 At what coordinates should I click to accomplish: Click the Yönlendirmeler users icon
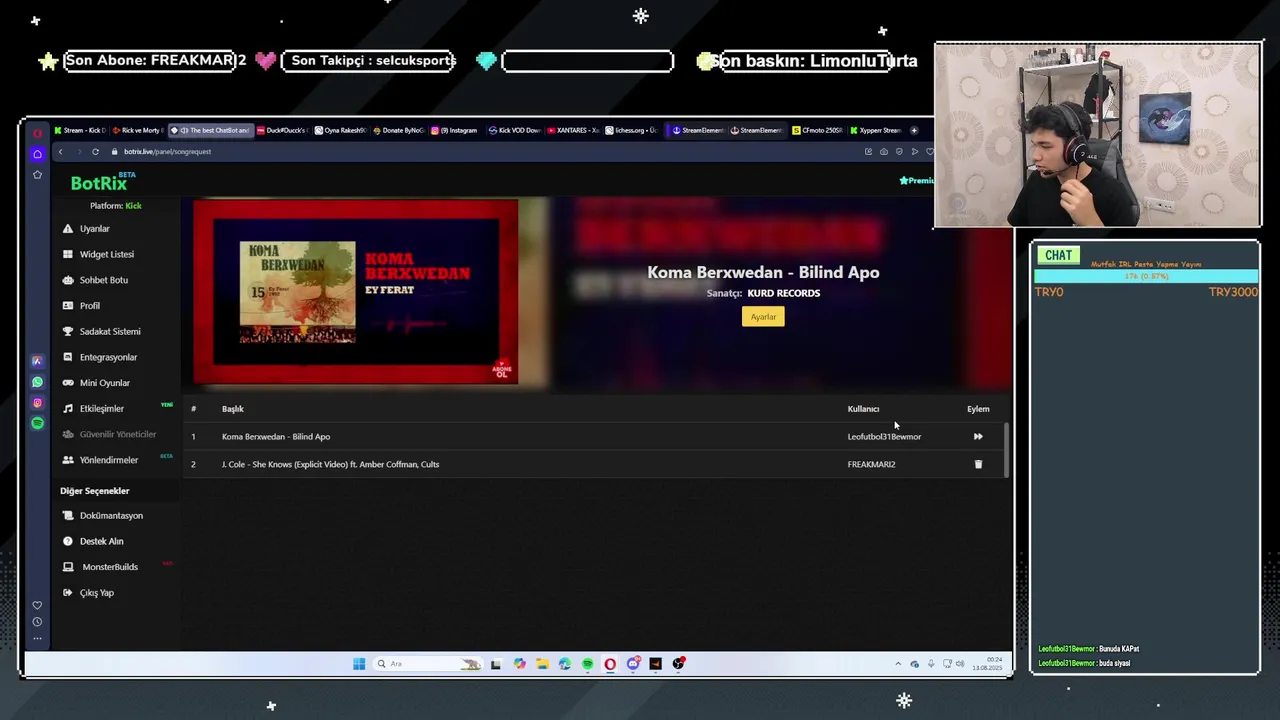pos(68,460)
